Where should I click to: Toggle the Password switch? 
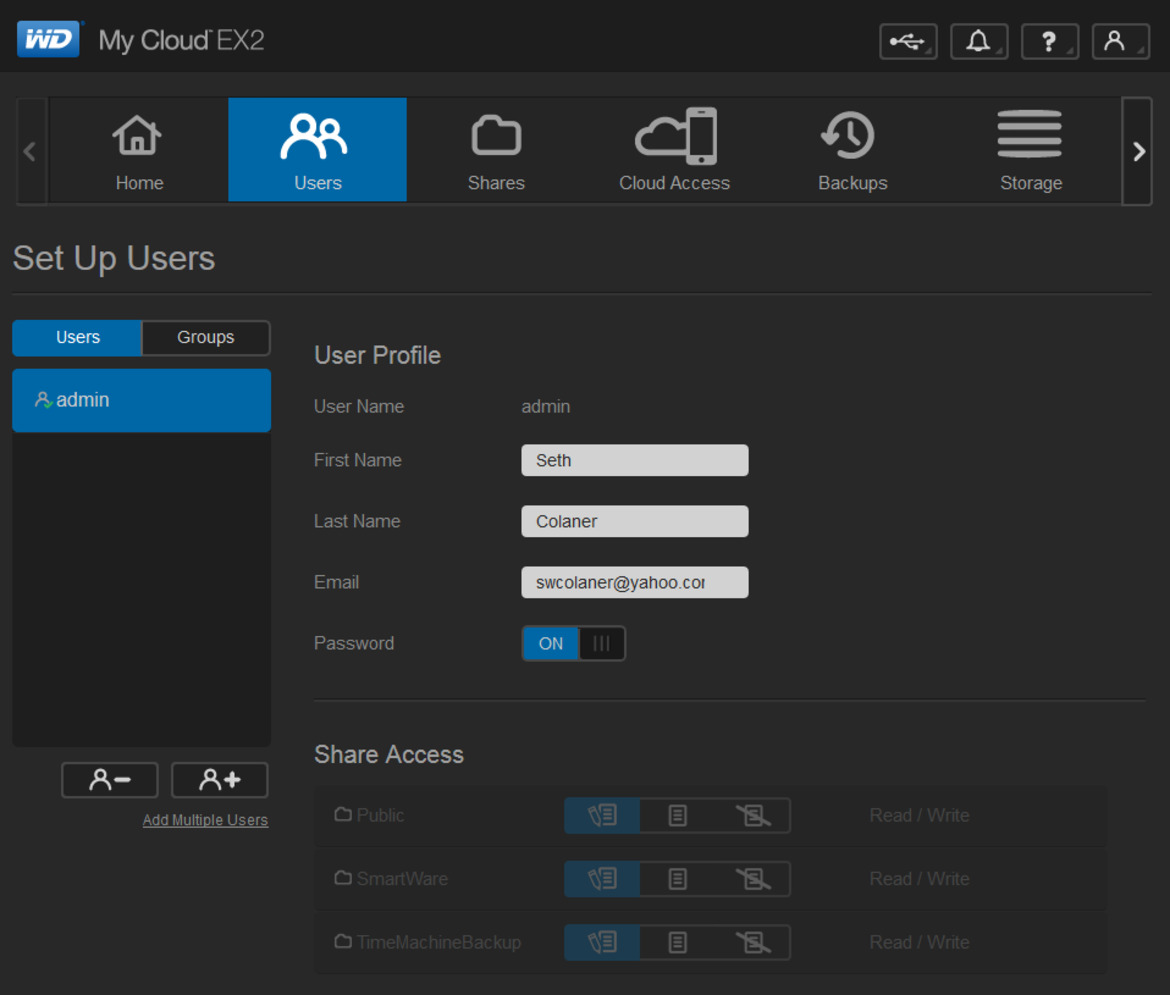[x=573, y=643]
